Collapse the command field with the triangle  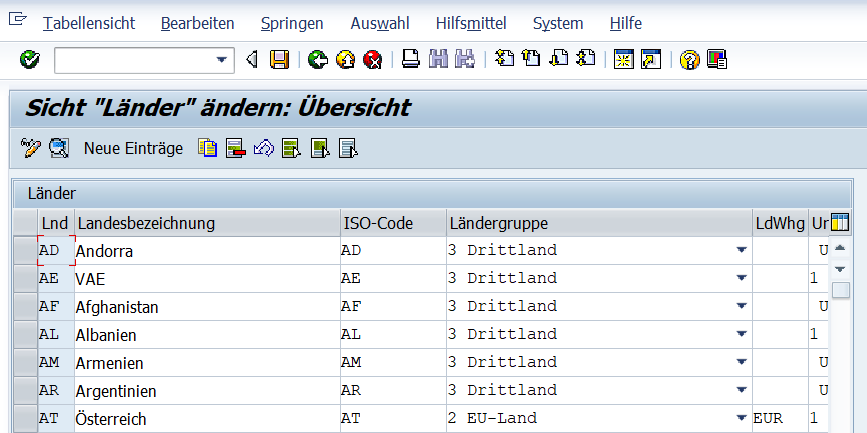252,59
